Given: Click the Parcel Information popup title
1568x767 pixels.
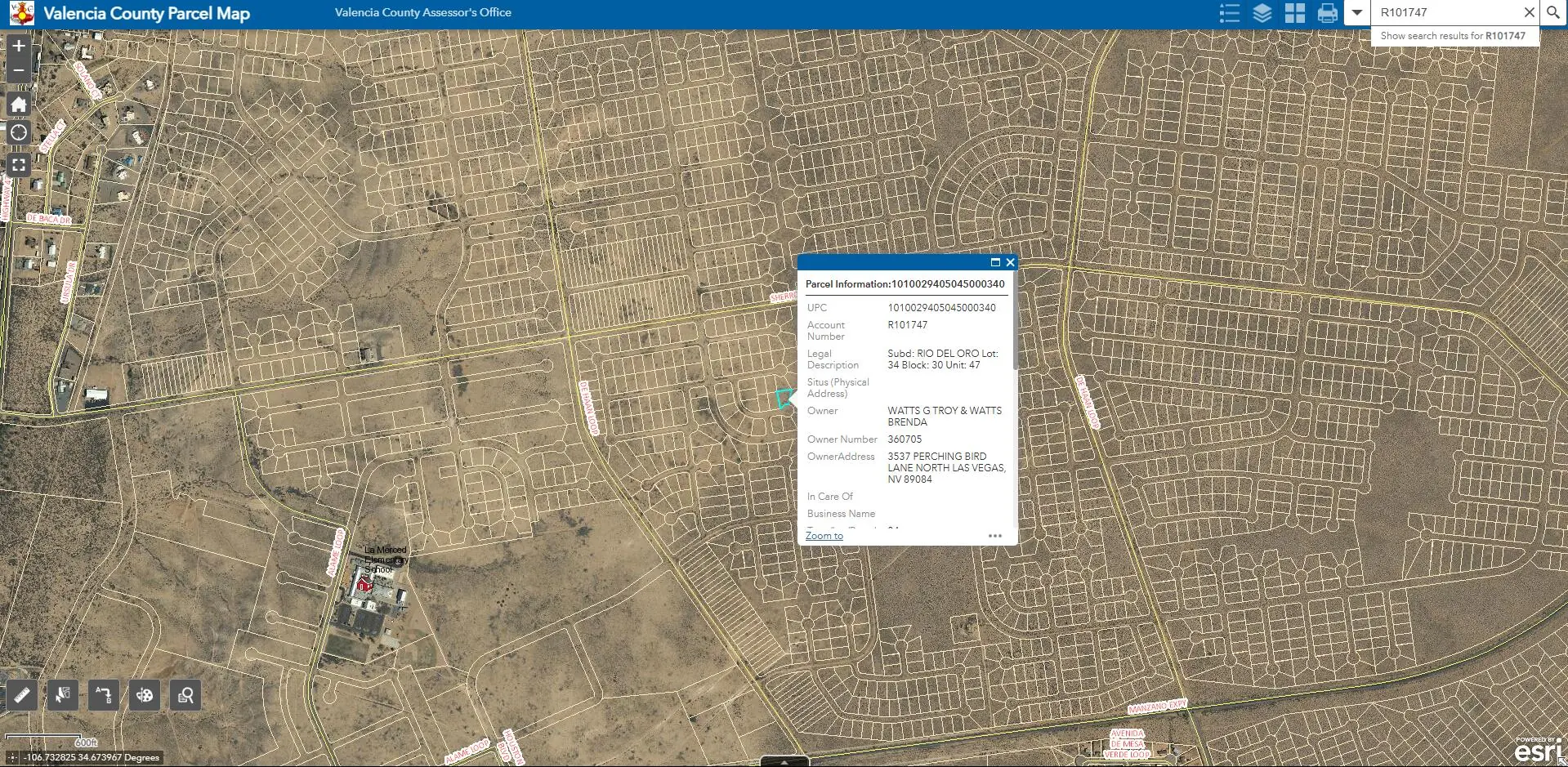Looking at the screenshot, I should click(905, 284).
